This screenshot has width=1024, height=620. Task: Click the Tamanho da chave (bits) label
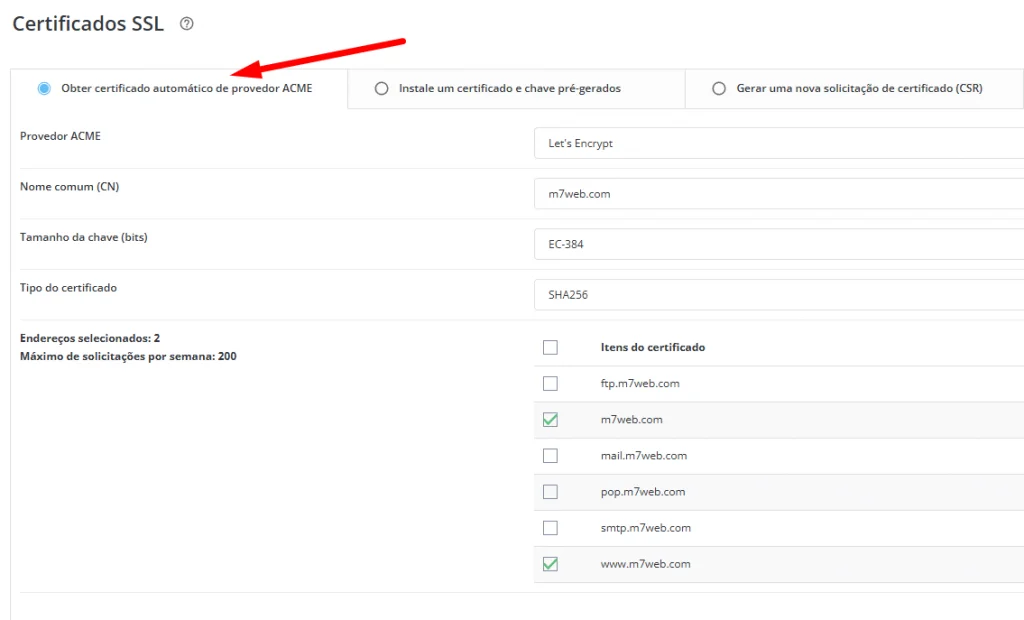coord(84,237)
